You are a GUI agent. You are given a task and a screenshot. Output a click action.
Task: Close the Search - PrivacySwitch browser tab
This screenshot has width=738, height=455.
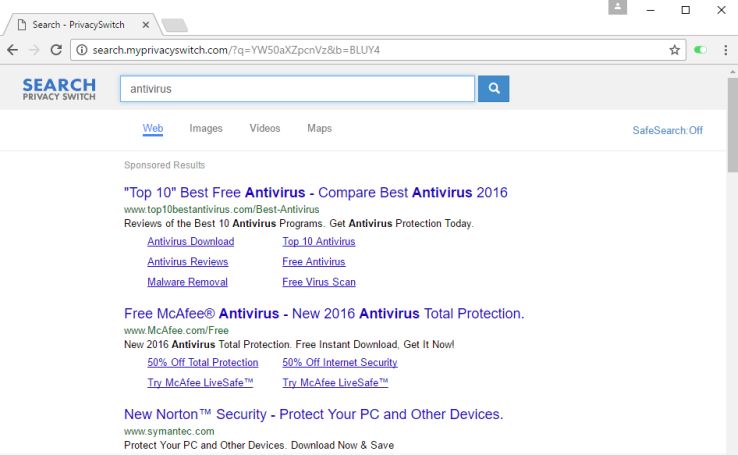(x=147, y=24)
